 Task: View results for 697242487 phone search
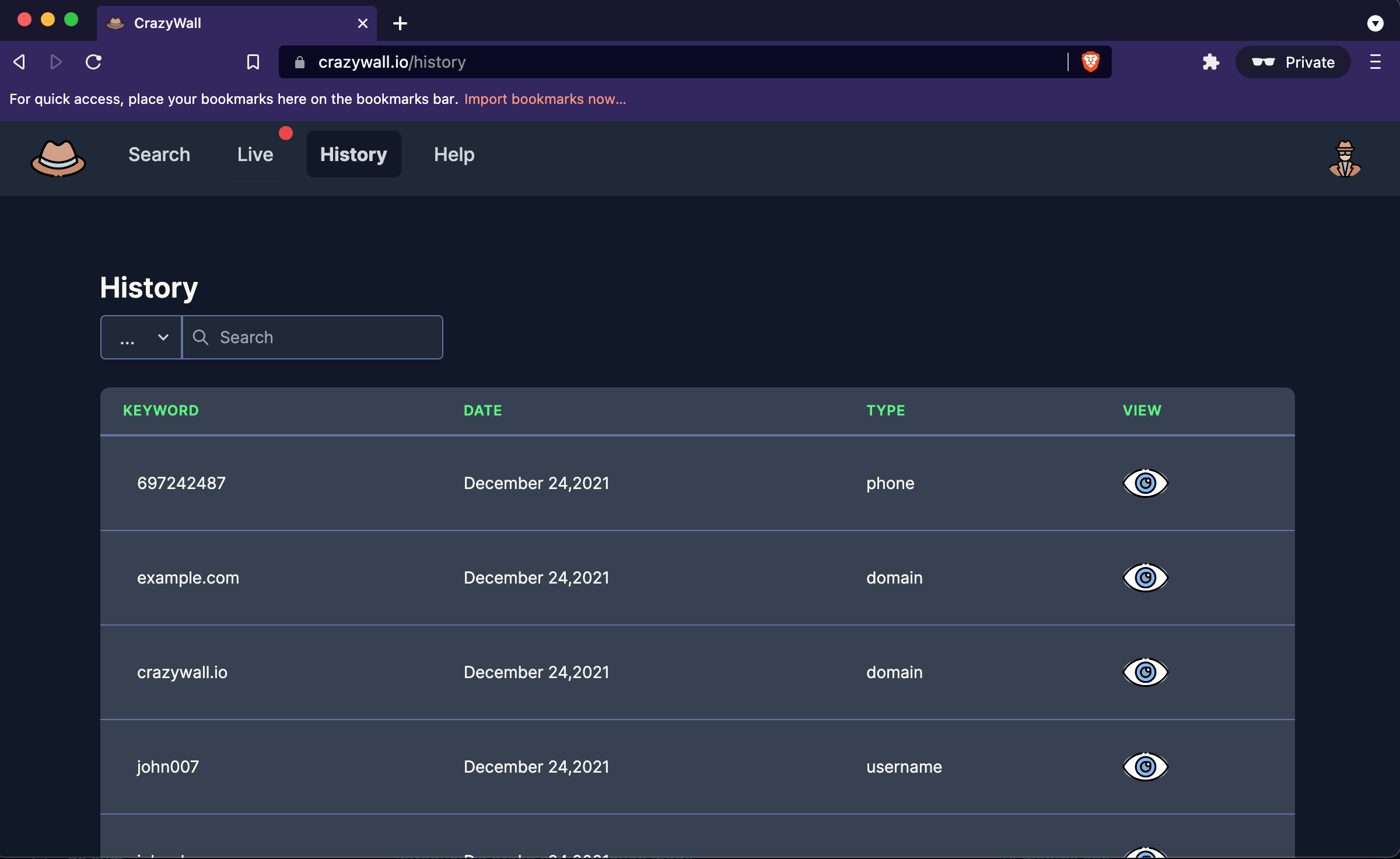pos(1145,483)
